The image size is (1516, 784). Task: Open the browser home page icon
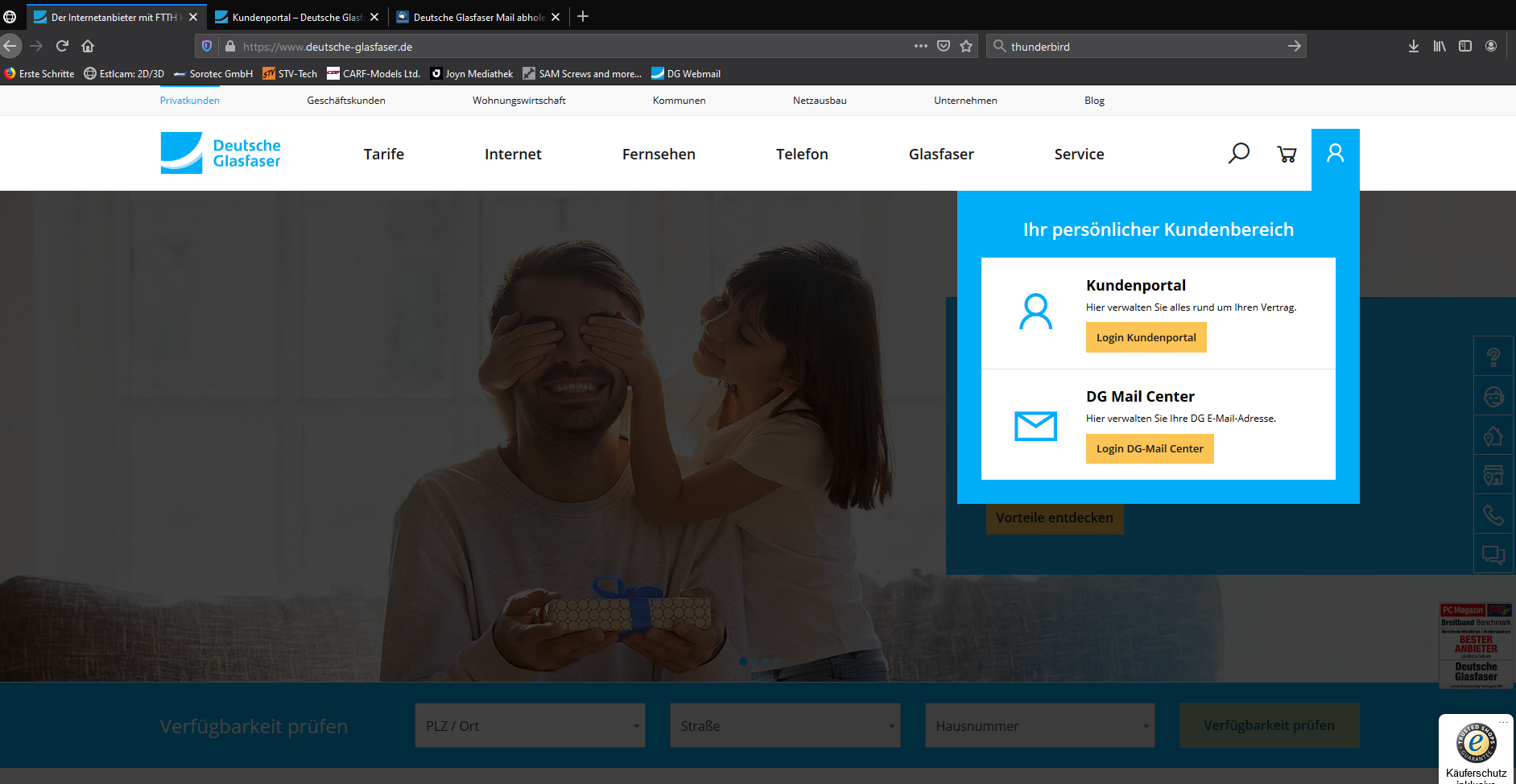(x=88, y=46)
